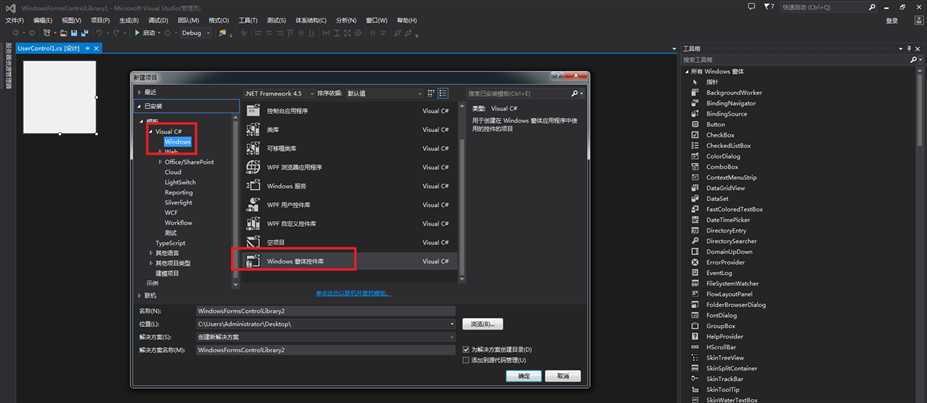Image resolution: width=927 pixels, height=403 pixels.
Task: Select the DateTimePicker toolbox icon
Action: pyautogui.click(x=695, y=220)
